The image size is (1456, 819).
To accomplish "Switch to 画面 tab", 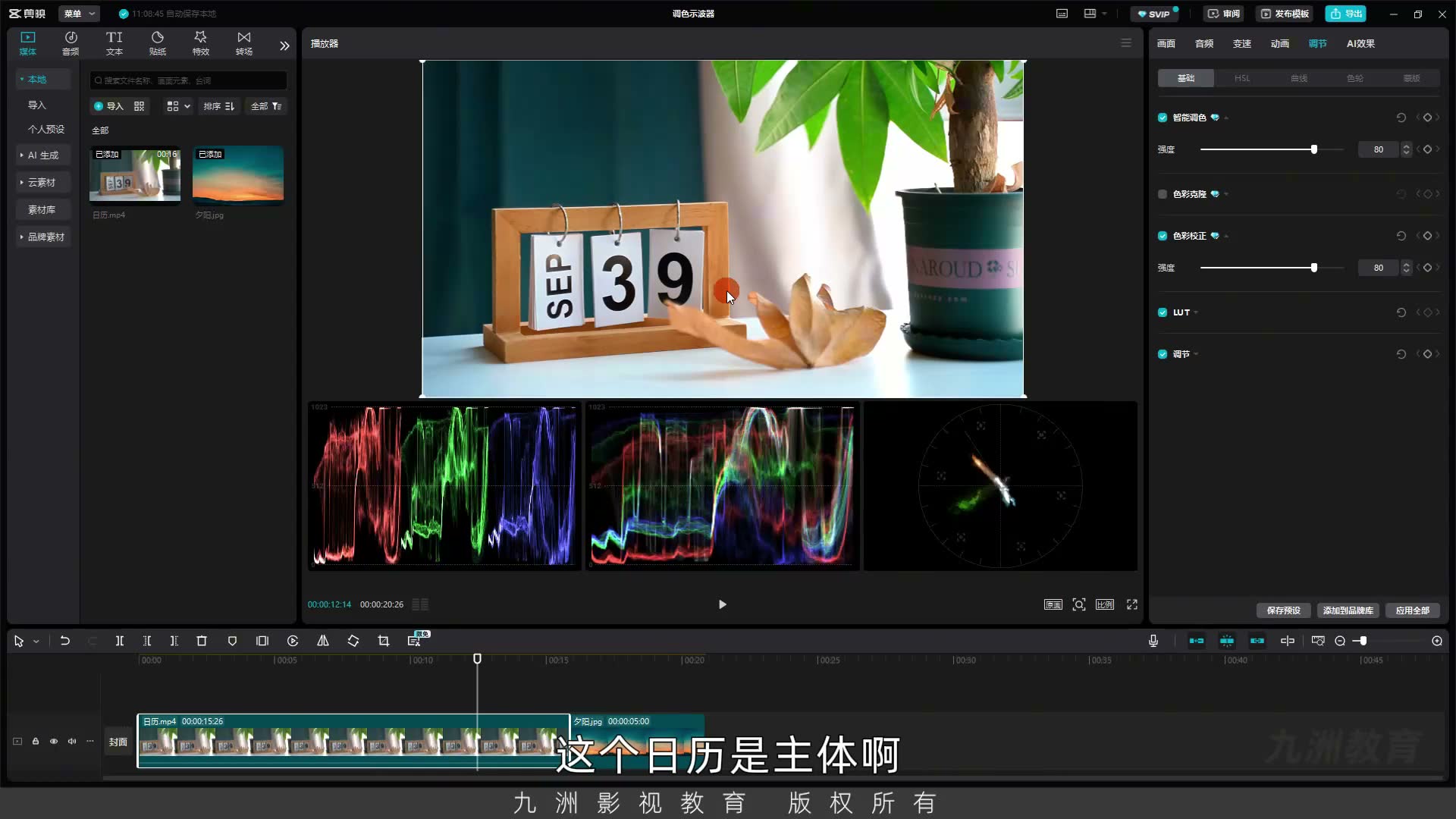I will pyautogui.click(x=1166, y=44).
